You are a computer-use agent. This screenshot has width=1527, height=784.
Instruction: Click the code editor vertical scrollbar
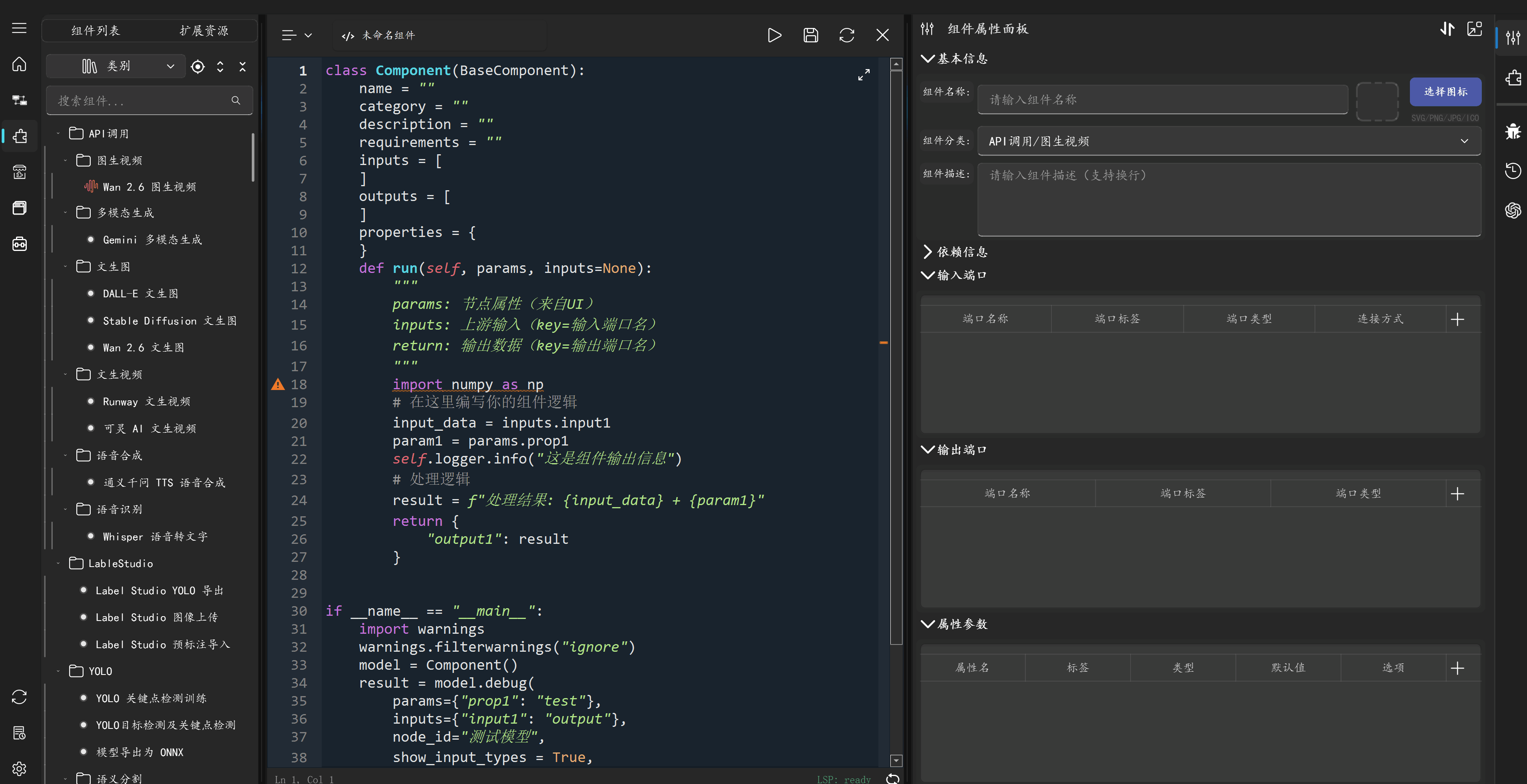(896, 358)
